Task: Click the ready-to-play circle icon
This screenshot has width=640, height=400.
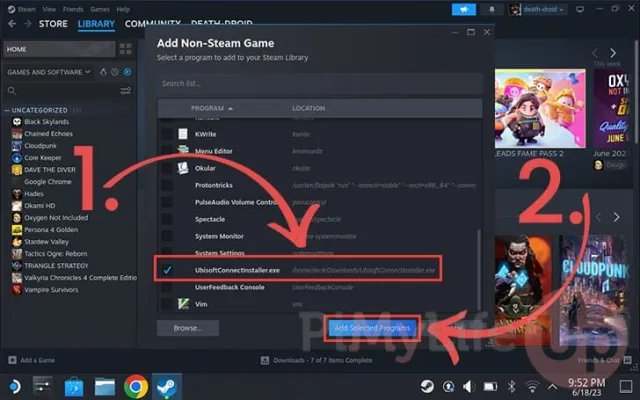Action: point(127,72)
